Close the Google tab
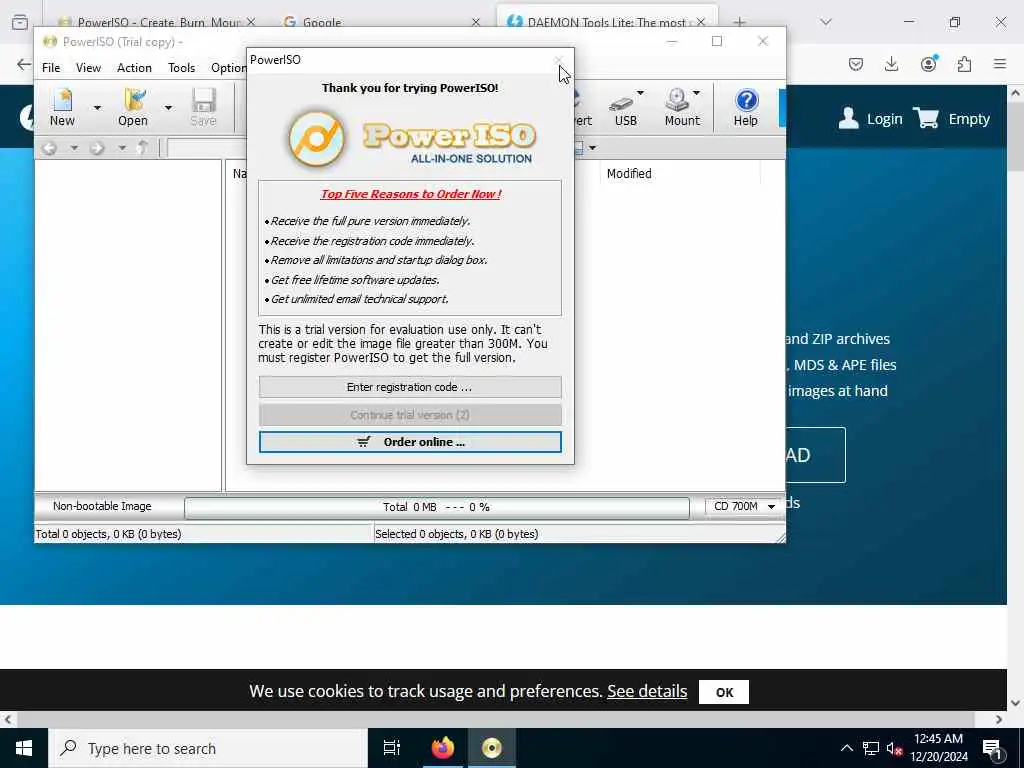 coord(475,22)
